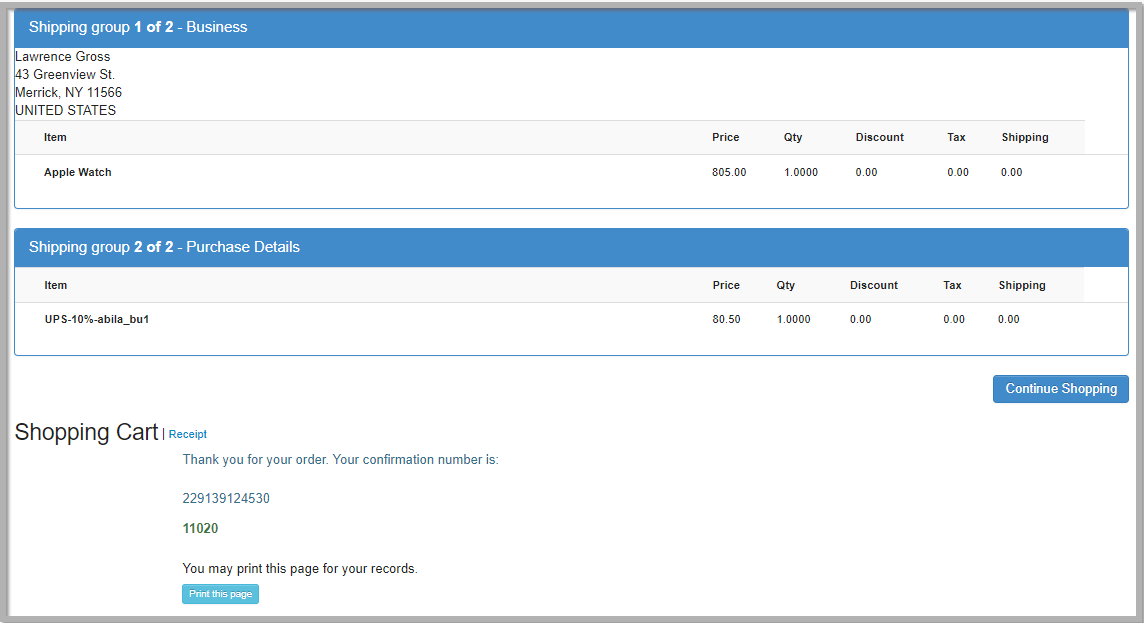Image resolution: width=1144 pixels, height=623 pixels.
Task: Click the Item column header in Business group
Action: tap(55, 137)
